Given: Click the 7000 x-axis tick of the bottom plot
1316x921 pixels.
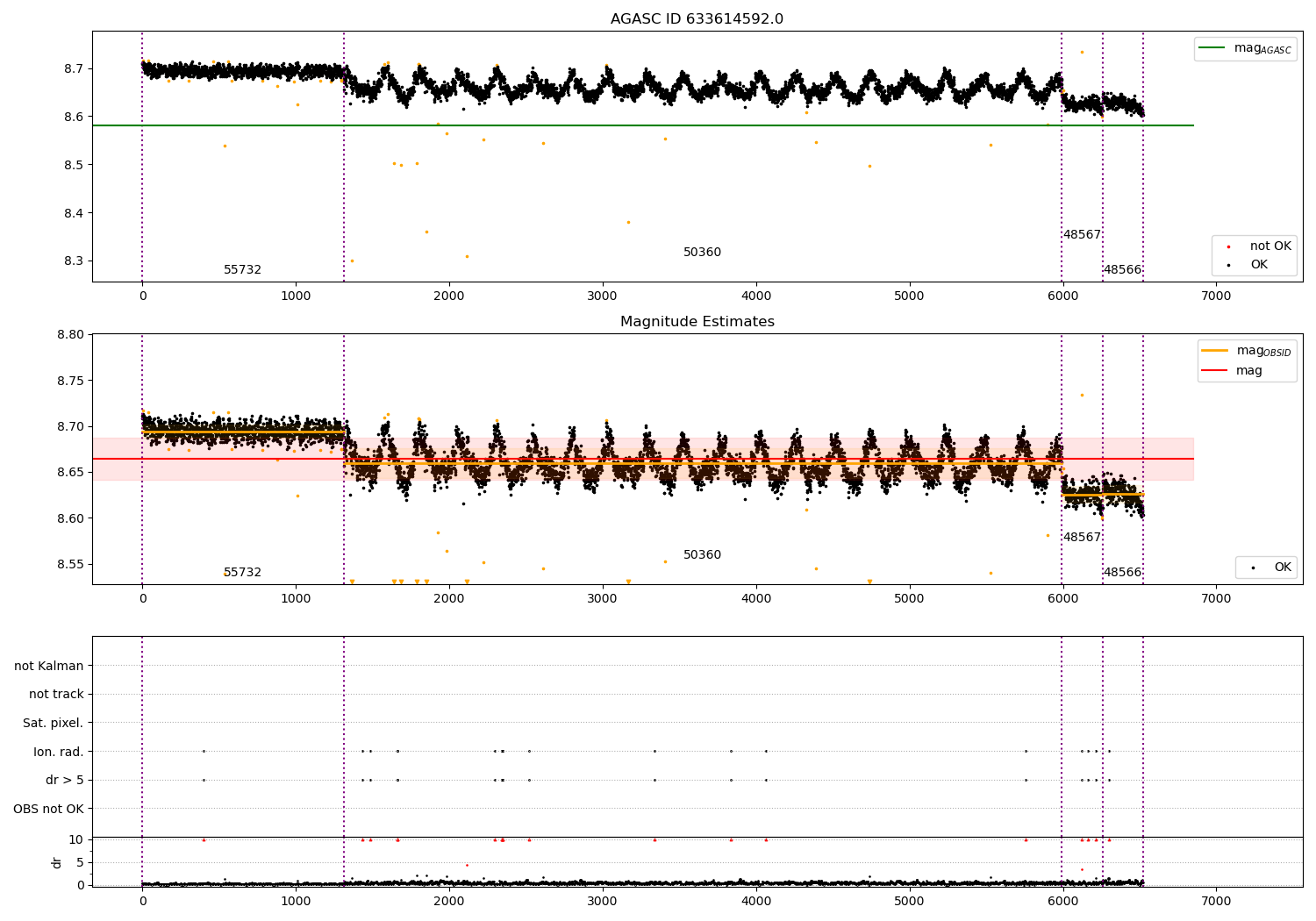Looking at the screenshot, I should pyautogui.click(x=1216, y=902).
